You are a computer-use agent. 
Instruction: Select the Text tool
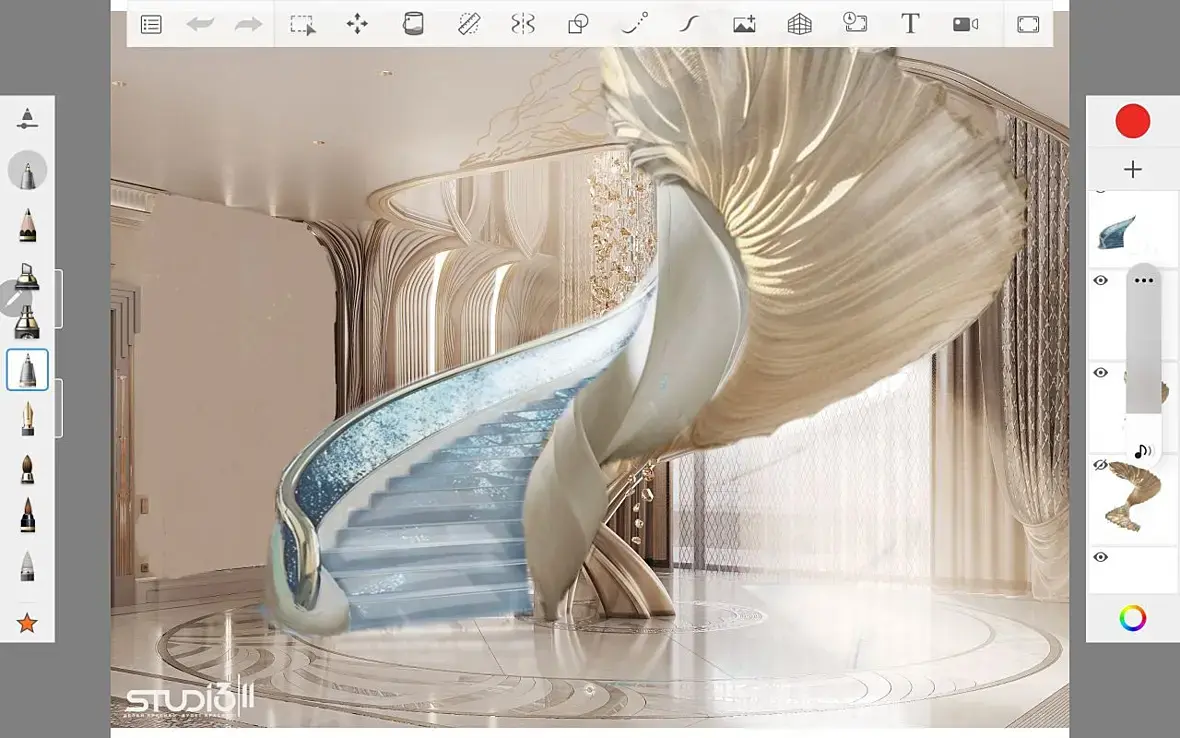pyautogui.click(x=910, y=24)
